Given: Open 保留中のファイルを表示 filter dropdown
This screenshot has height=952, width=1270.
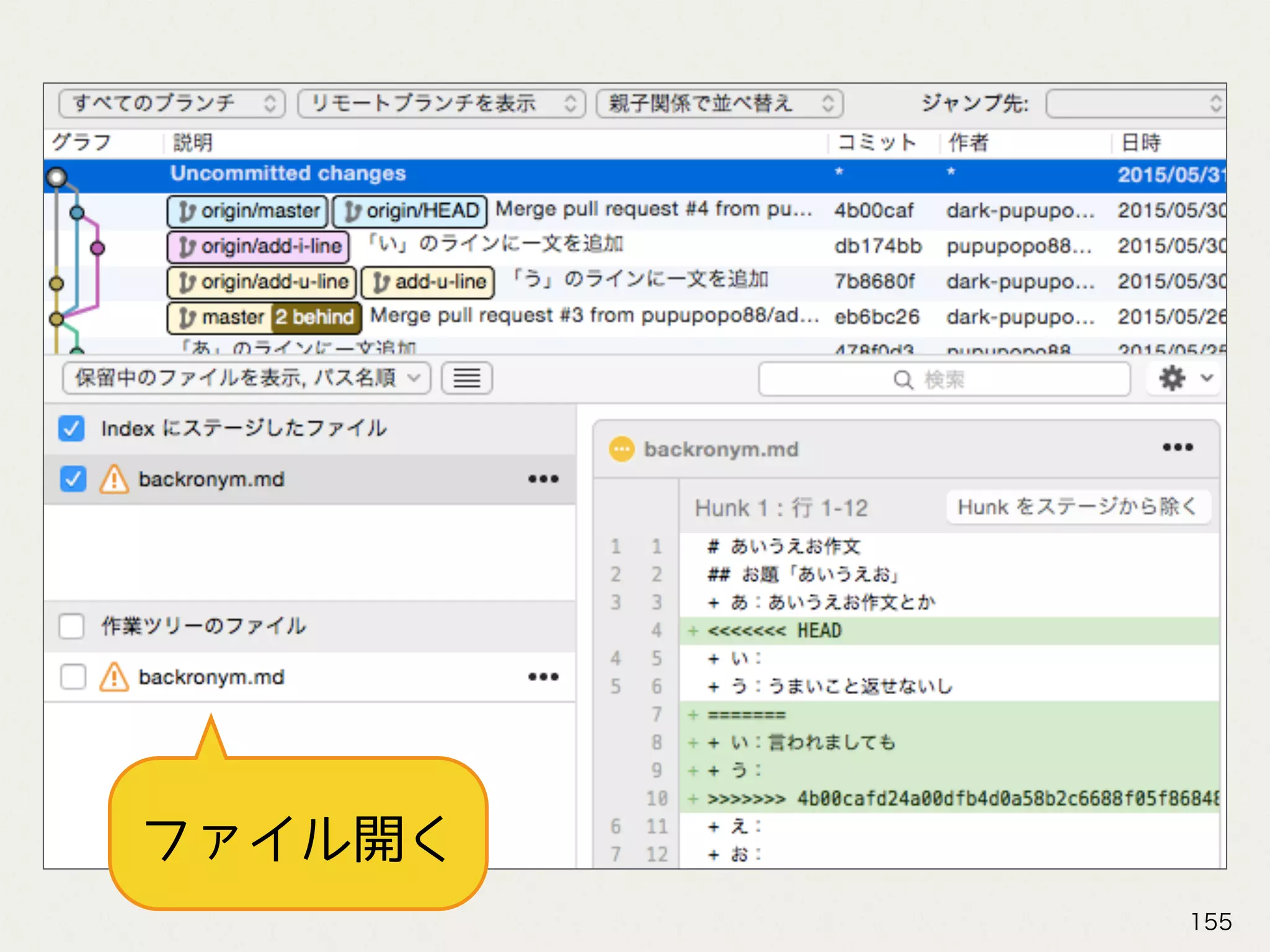Looking at the screenshot, I should (246, 378).
